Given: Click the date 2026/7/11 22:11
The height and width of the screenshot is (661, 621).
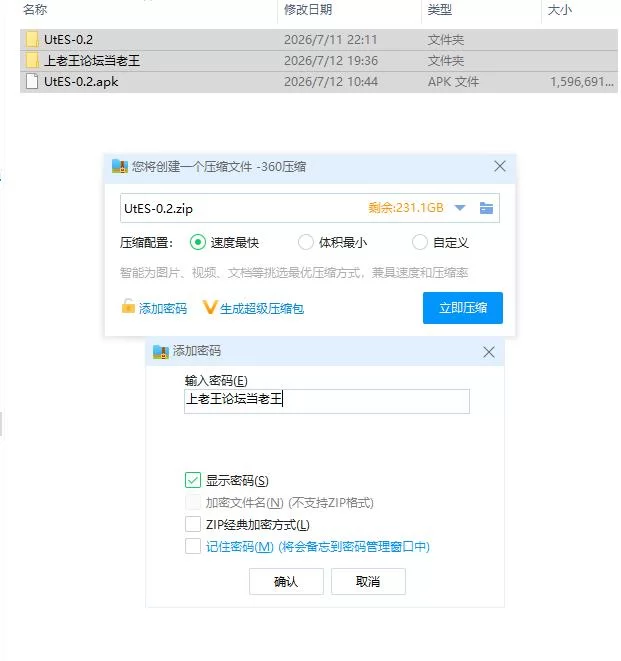Looking at the screenshot, I should (331, 40).
